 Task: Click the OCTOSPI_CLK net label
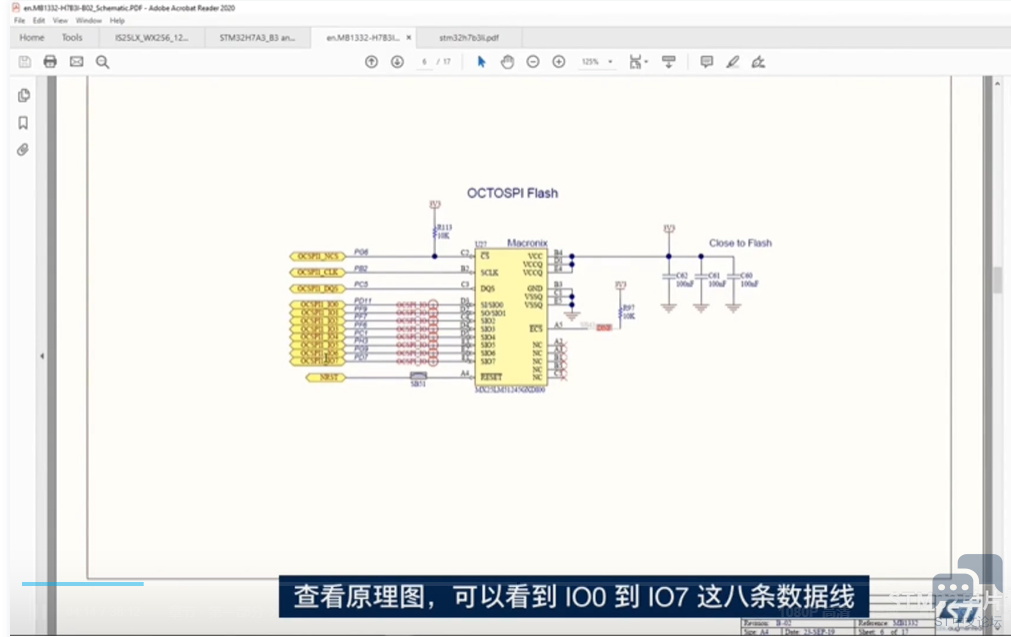click(318, 272)
